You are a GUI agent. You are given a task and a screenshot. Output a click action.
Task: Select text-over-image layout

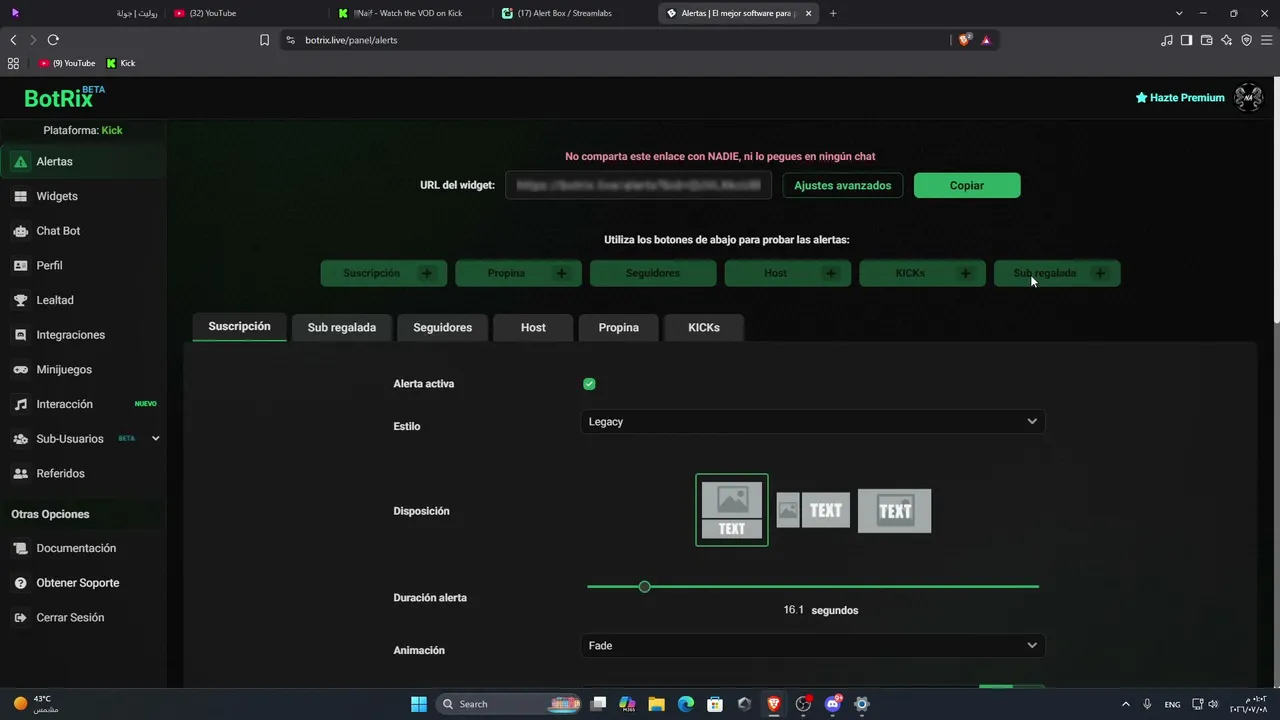[x=894, y=510]
